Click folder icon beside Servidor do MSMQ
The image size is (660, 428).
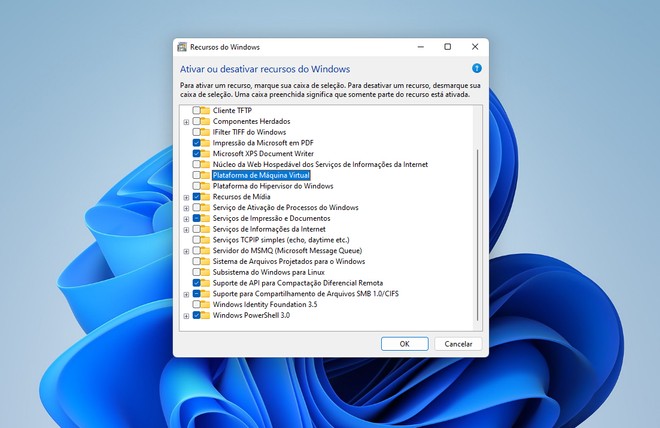tap(205, 250)
